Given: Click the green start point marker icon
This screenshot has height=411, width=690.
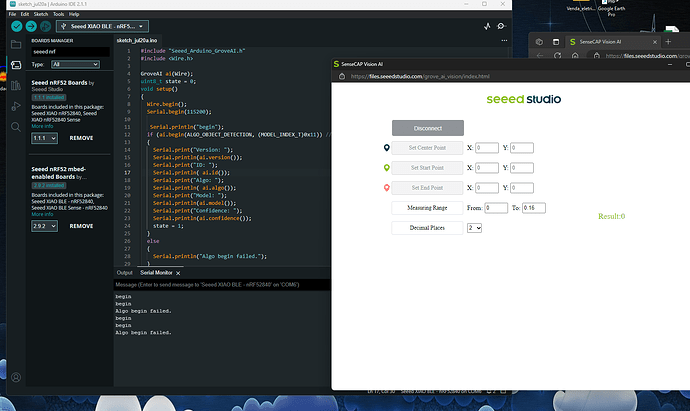Looking at the screenshot, I should click(386, 168).
